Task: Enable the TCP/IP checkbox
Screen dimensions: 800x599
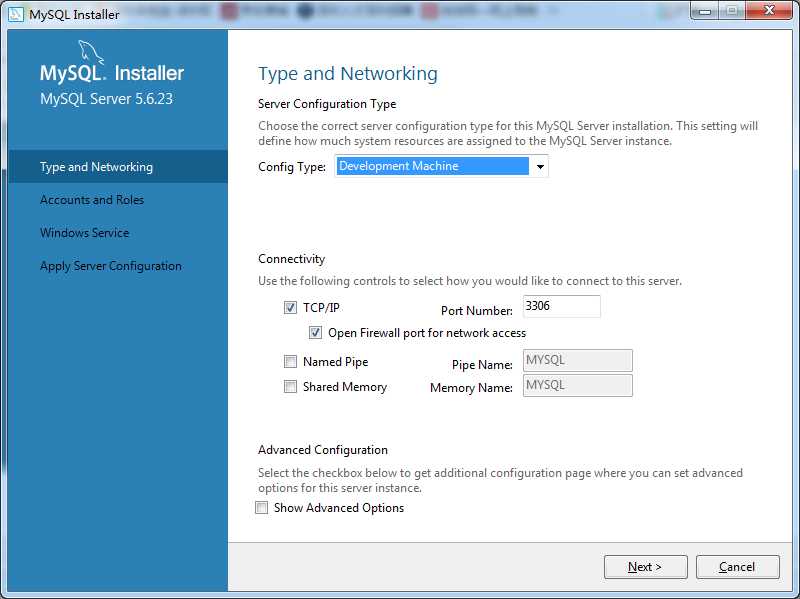Action: pos(290,307)
